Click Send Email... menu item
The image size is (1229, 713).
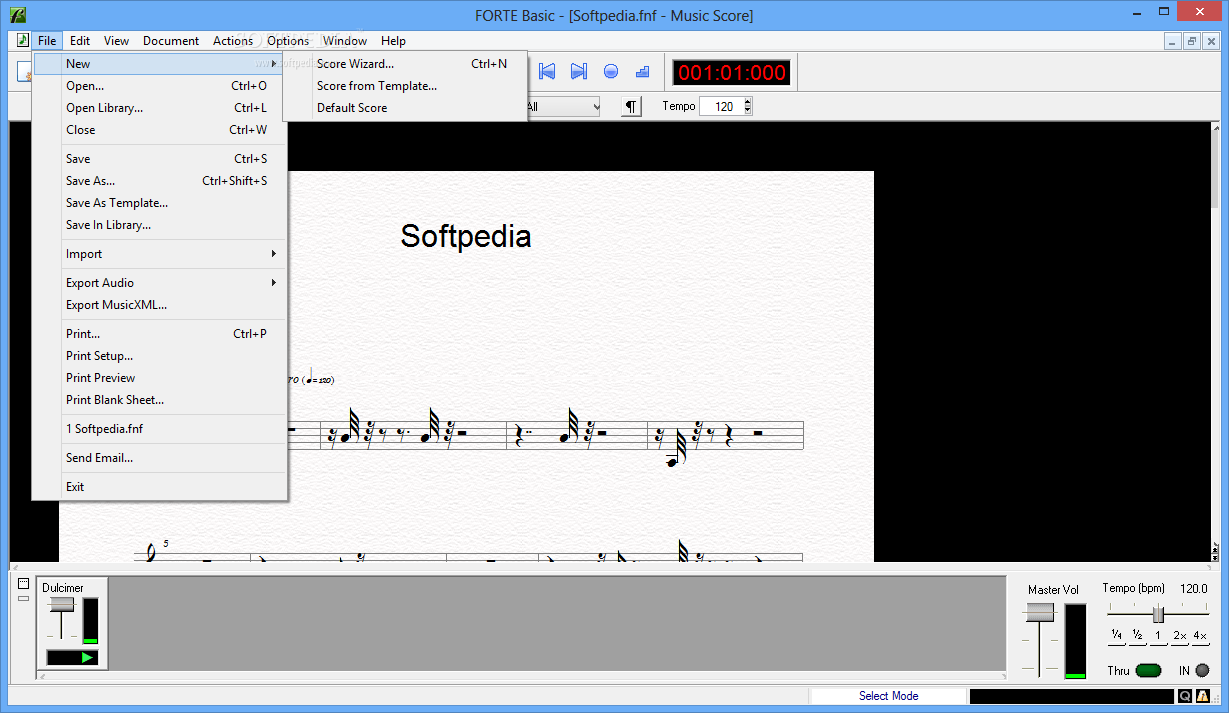[160, 458]
